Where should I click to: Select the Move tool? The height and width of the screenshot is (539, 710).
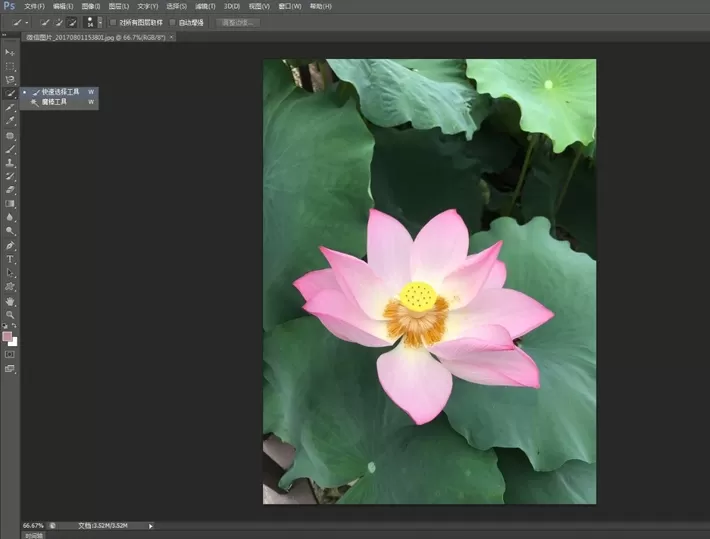click(10, 53)
